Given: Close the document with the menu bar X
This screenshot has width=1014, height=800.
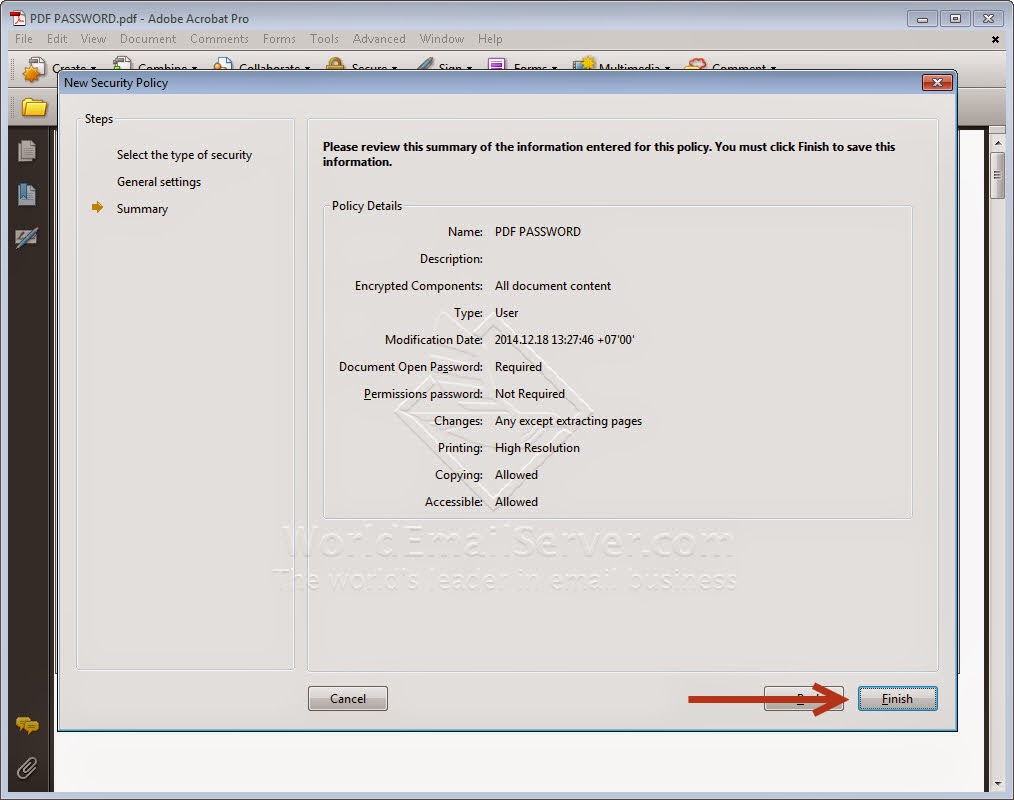Looking at the screenshot, I should [995, 39].
